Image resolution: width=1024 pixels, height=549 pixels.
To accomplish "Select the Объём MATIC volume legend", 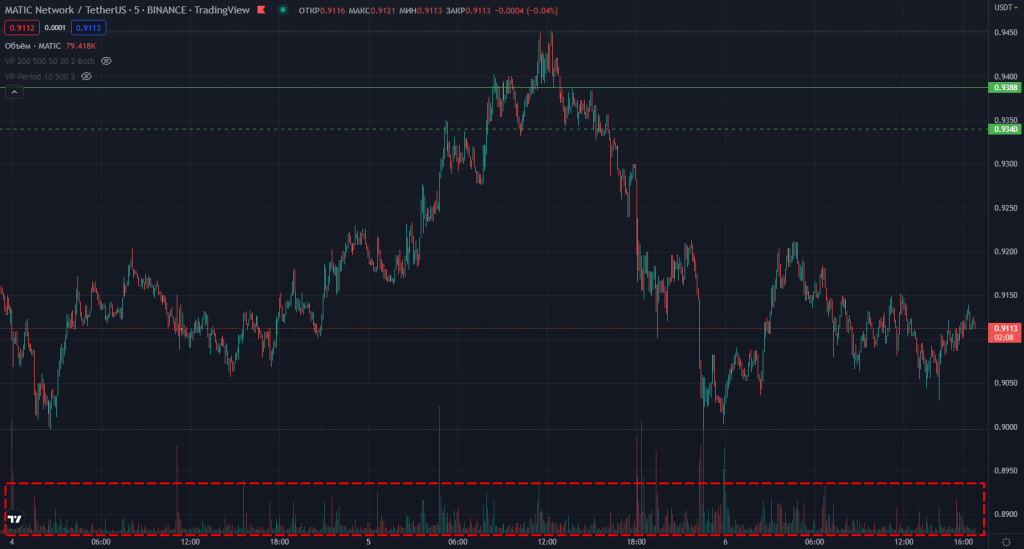I will click(33, 46).
